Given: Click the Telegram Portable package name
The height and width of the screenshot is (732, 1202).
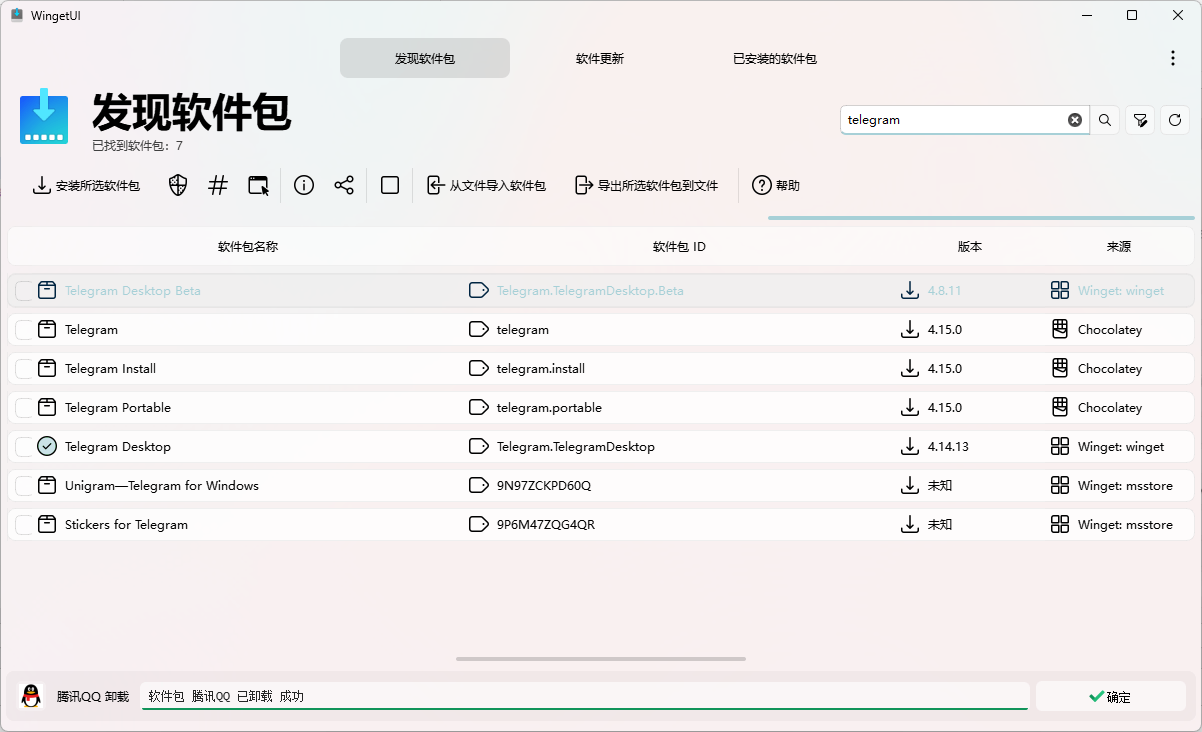Looking at the screenshot, I should 118,407.
